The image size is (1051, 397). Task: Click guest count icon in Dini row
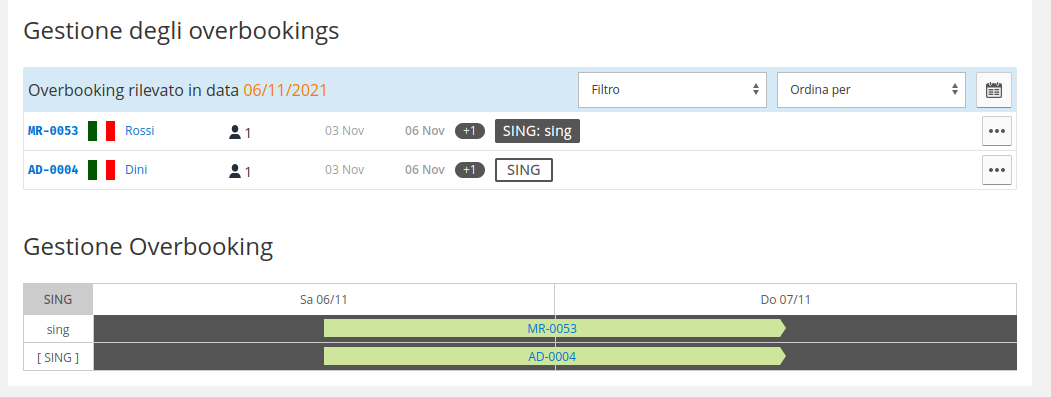(x=235, y=171)
